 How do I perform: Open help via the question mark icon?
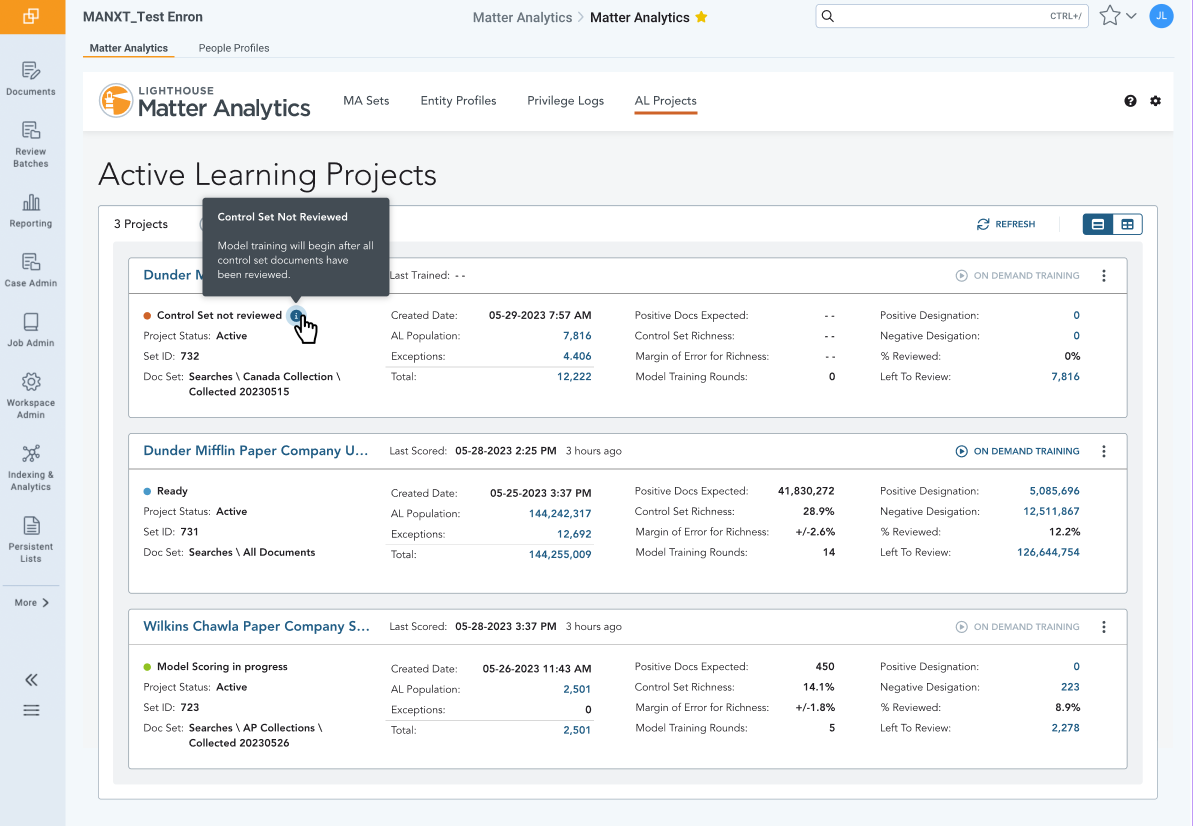pyautogui.click(x=1131, y=100)
